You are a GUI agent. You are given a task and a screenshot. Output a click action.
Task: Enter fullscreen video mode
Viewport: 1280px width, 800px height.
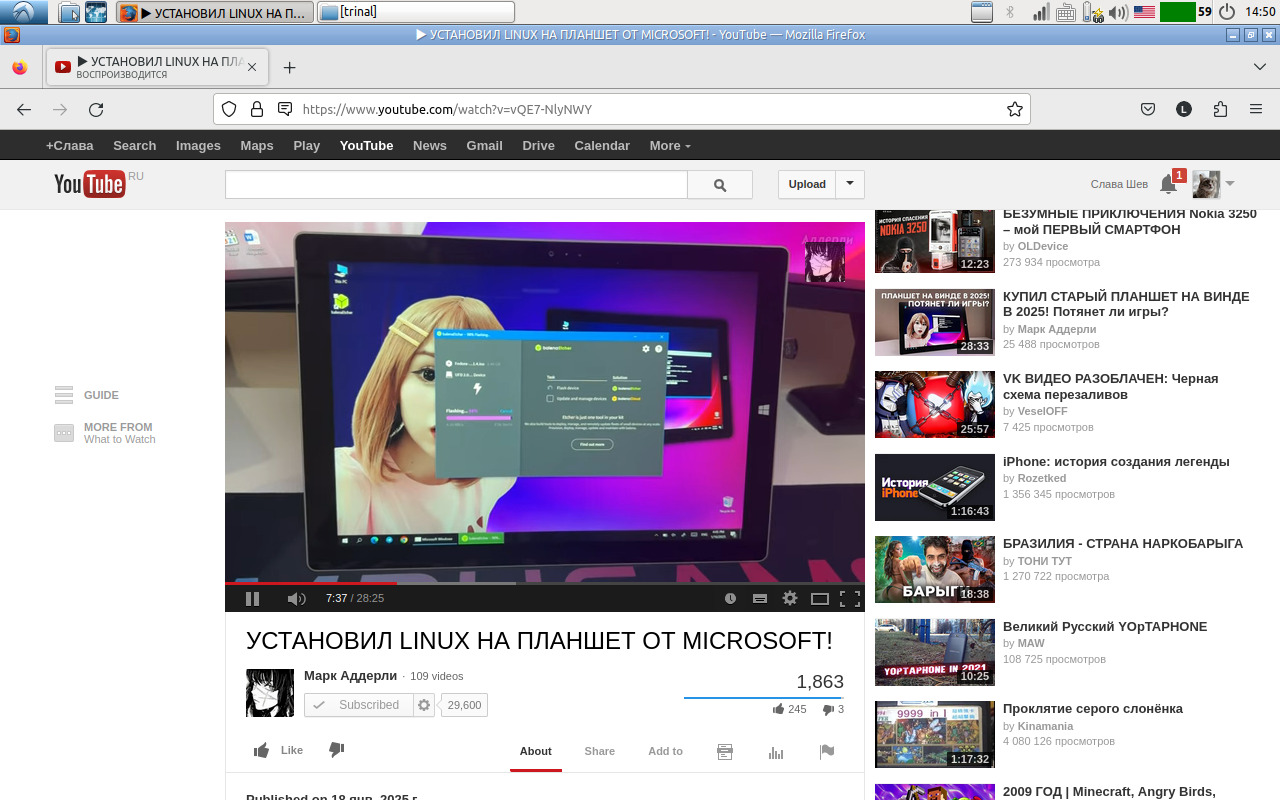tap(850, 598)
